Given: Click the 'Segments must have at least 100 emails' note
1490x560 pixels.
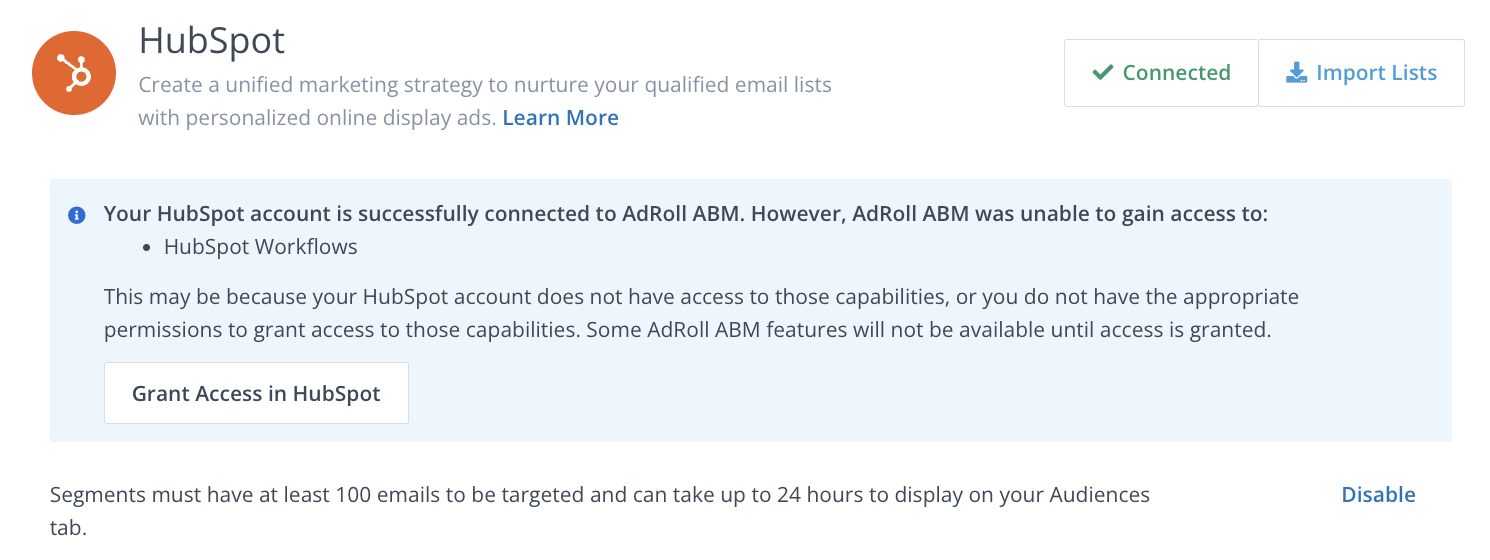Looking at the screenshot, I should click(600, 494).
